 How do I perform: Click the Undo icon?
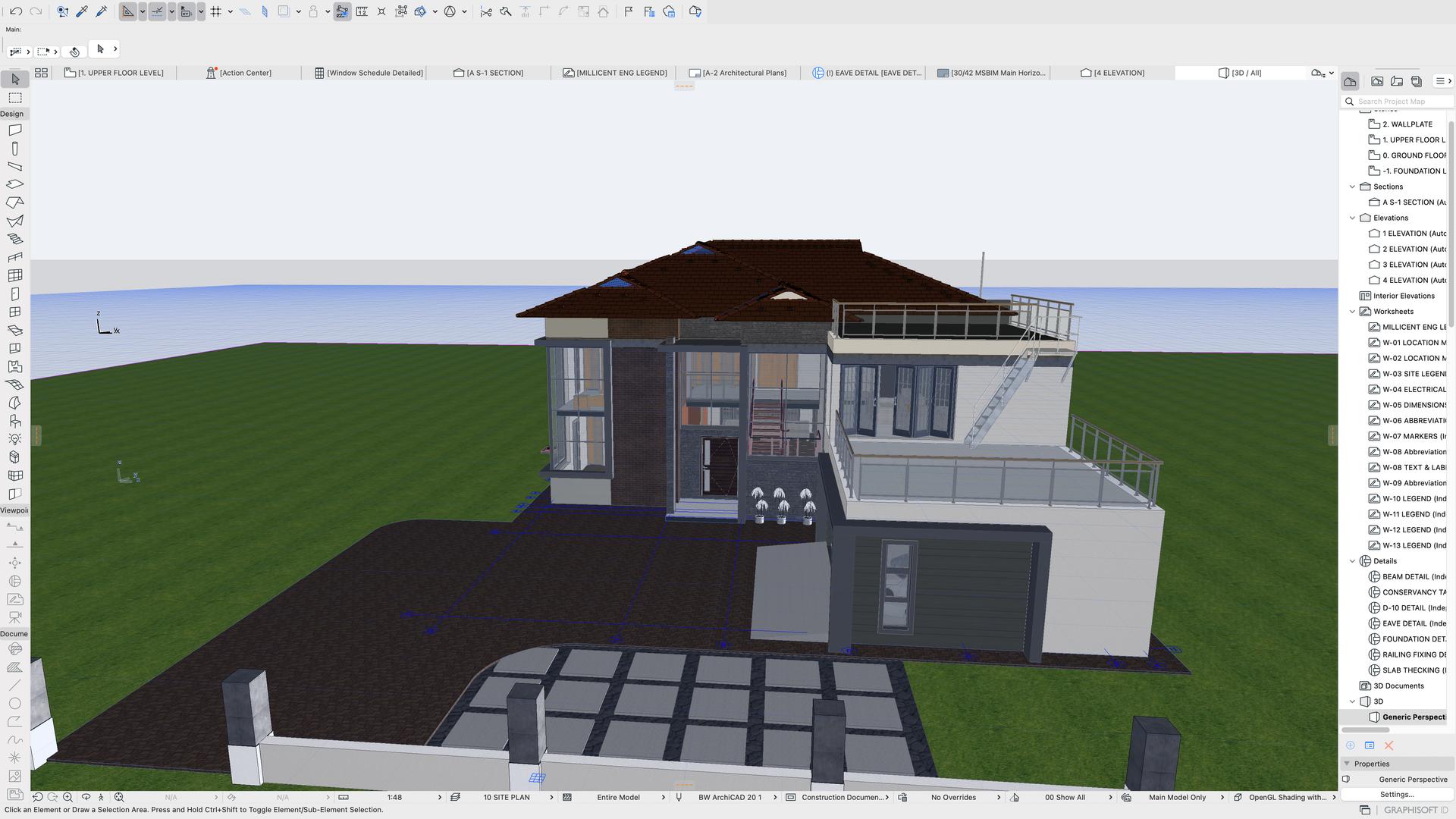click(x=16, y=11)
